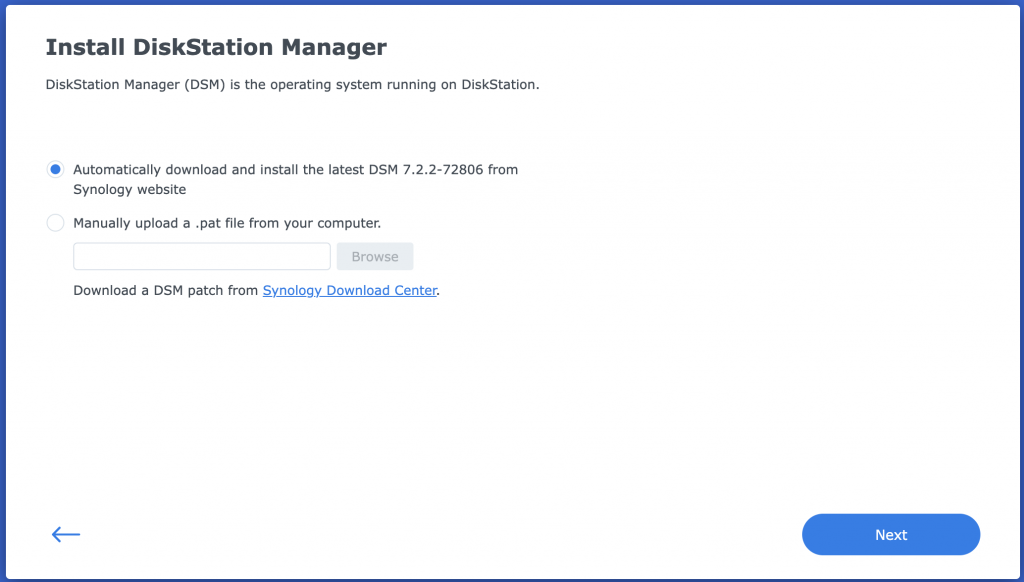1024x582 pixels.
Task: Click the DSM operating system description text
Action: coord(292,85)
